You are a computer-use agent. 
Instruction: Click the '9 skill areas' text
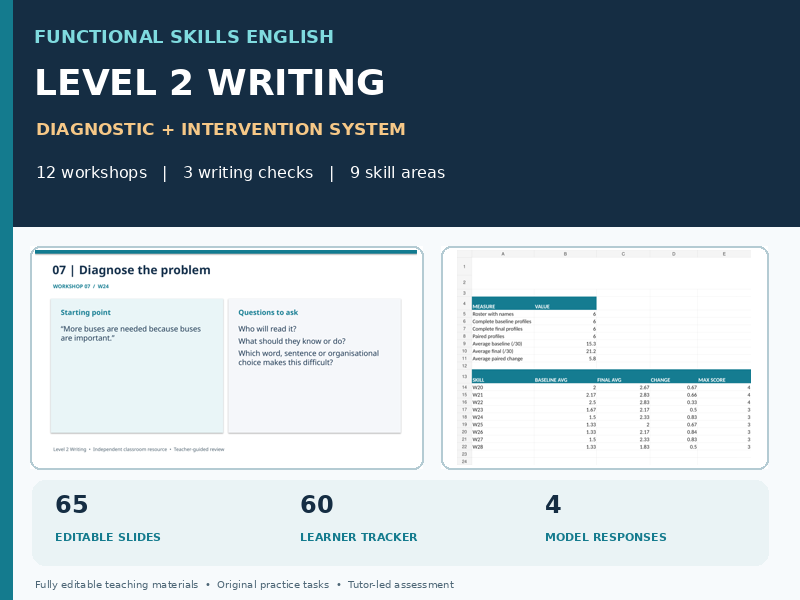tap(397, 172)
